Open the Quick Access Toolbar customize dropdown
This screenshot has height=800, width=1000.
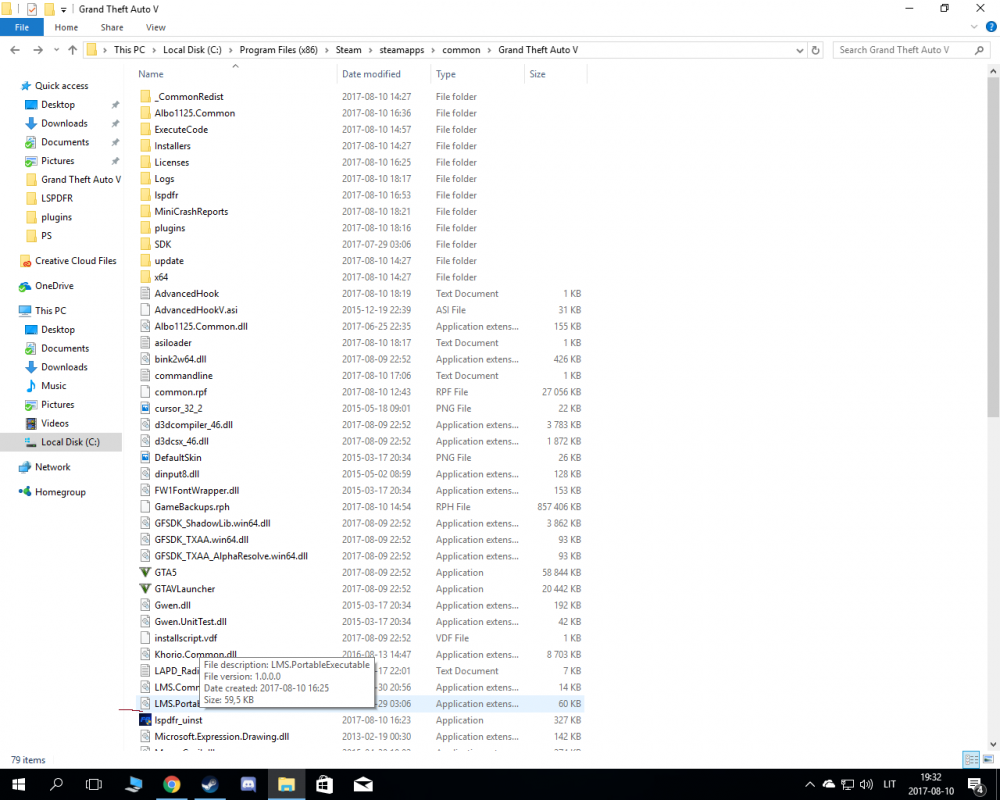pos(64,10)
